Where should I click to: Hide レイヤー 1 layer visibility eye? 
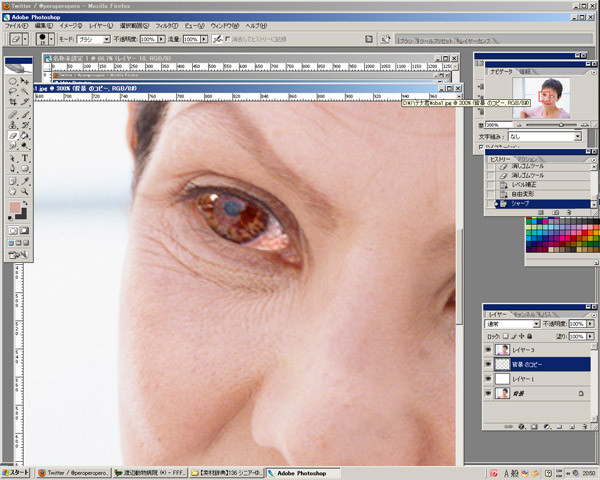(x=488, y=379)
